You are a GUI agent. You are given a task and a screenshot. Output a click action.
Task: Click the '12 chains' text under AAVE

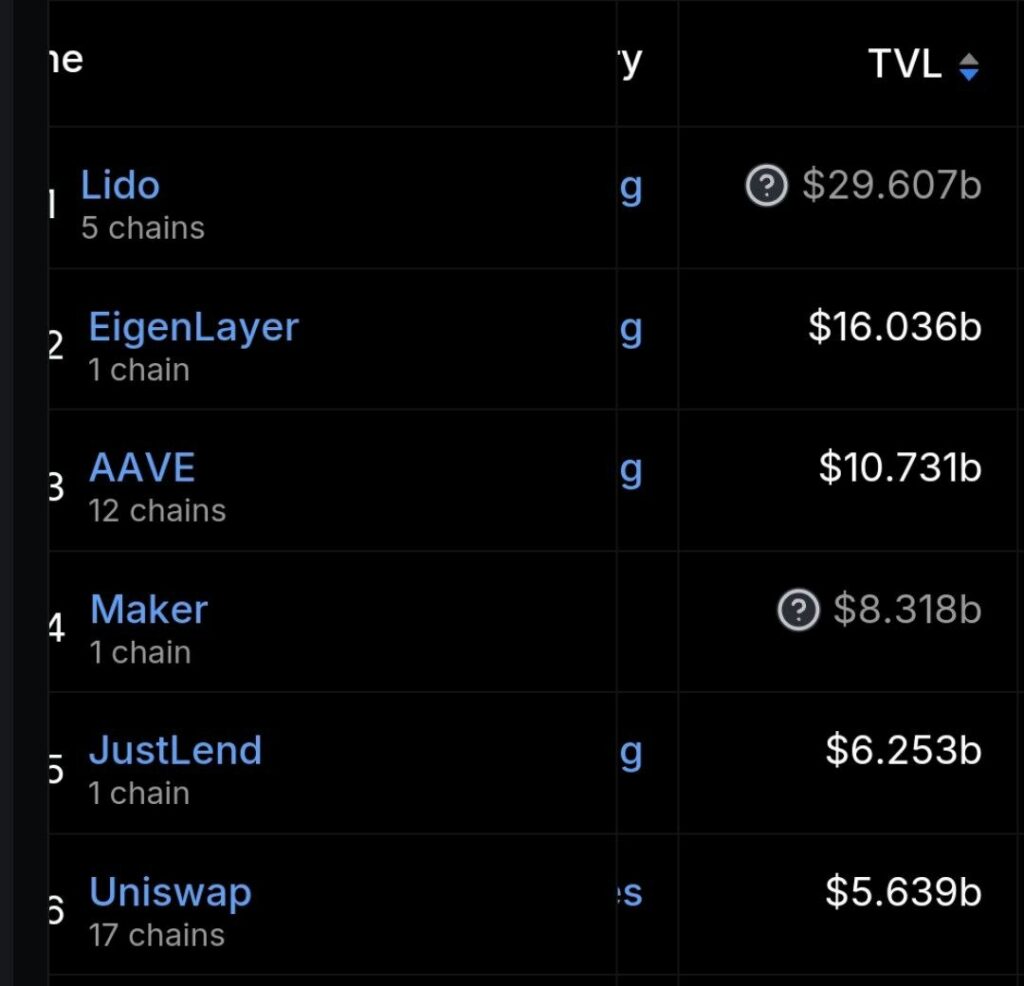point(157,511)
